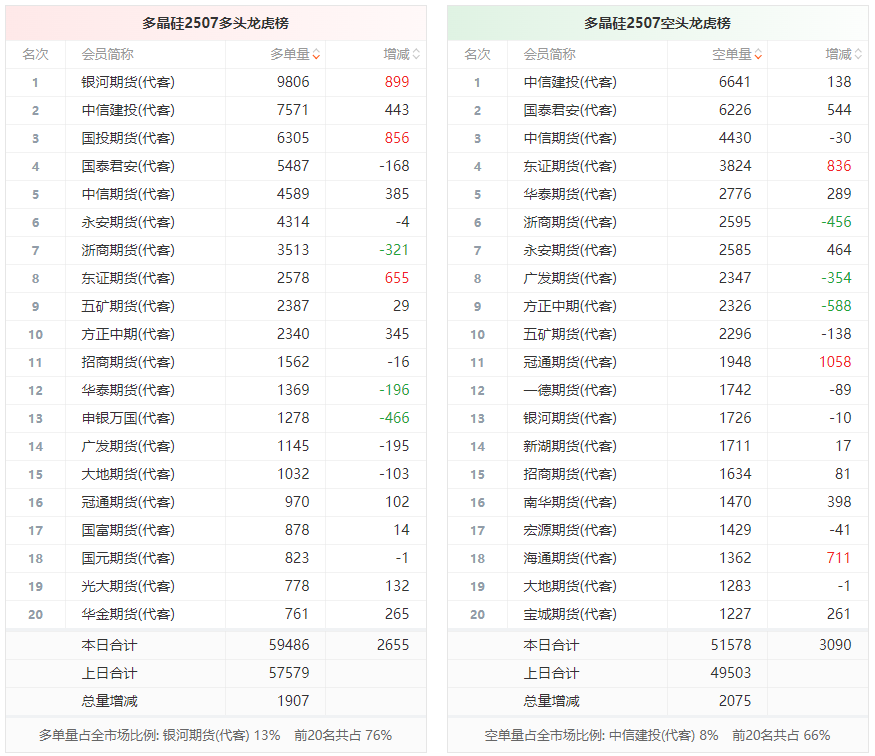Image resolution: width=875 pixels, height=756 pixels.
Task: Click the long position value 9806
Action: coord(293,82)
